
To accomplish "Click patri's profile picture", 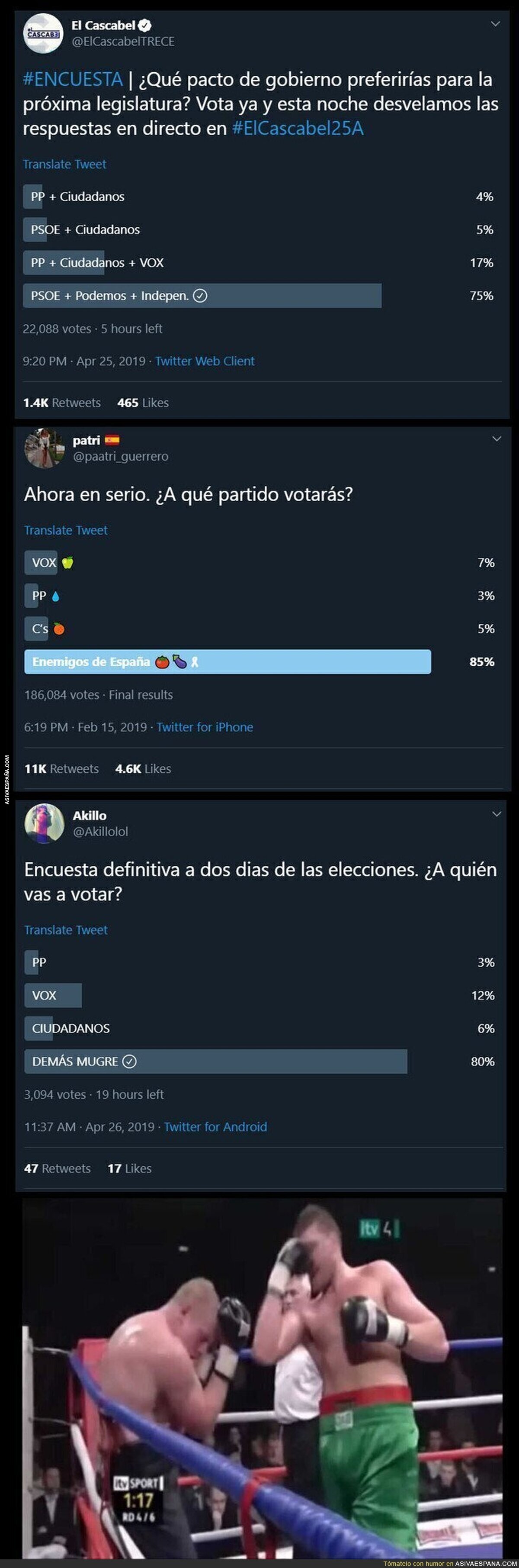I will pos(45,448).
